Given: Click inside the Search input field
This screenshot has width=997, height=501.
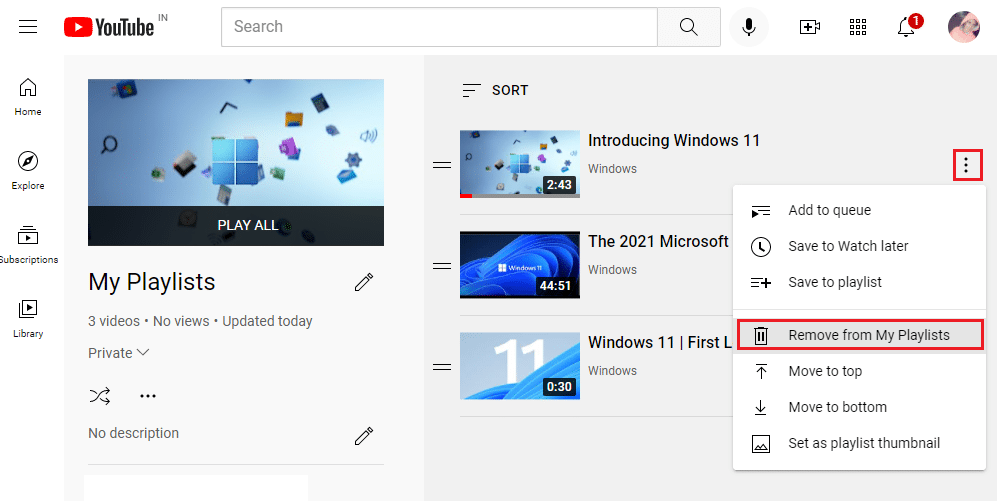Looking at the screenshot, I should coord(439,27).
